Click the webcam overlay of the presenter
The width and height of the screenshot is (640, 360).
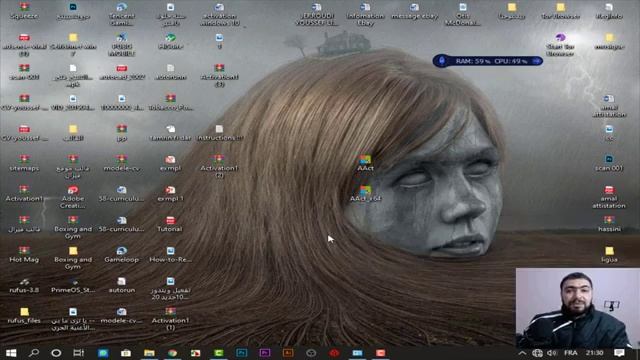pos(578,308)
